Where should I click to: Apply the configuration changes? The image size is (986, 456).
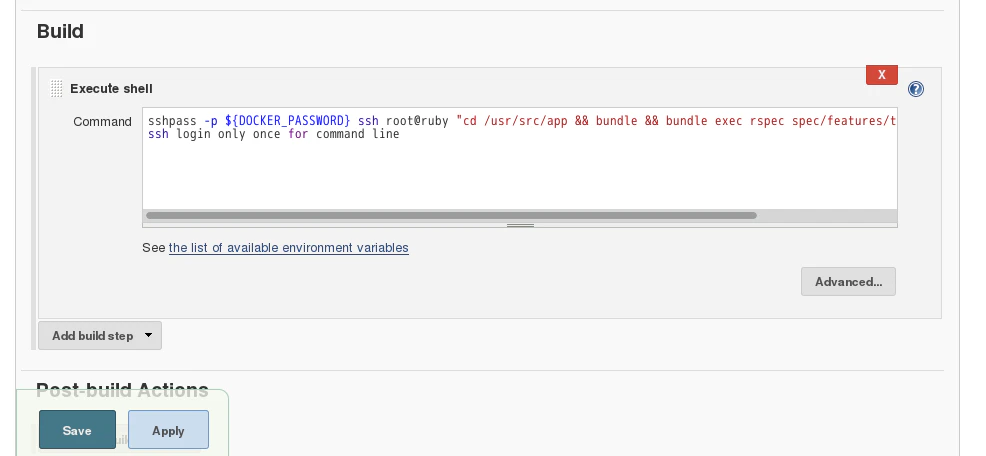tap(168, 430)
